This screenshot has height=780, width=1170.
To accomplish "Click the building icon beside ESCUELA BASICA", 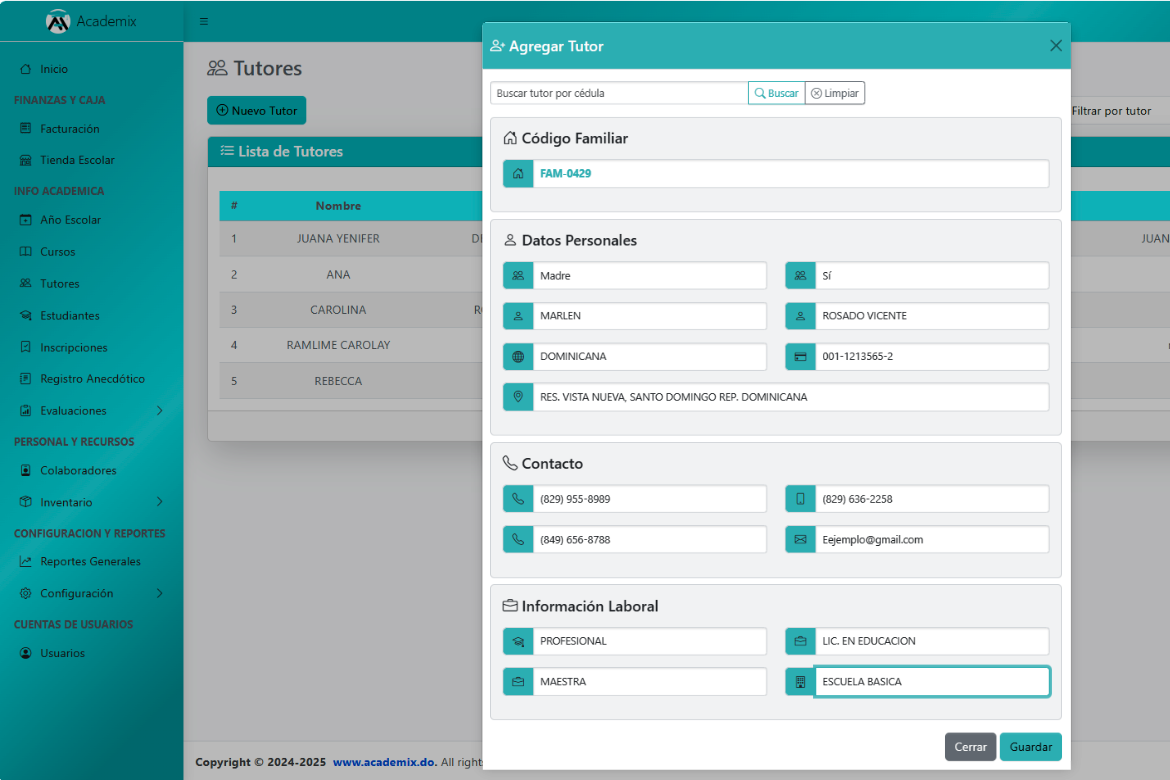I will coord(800,682).
